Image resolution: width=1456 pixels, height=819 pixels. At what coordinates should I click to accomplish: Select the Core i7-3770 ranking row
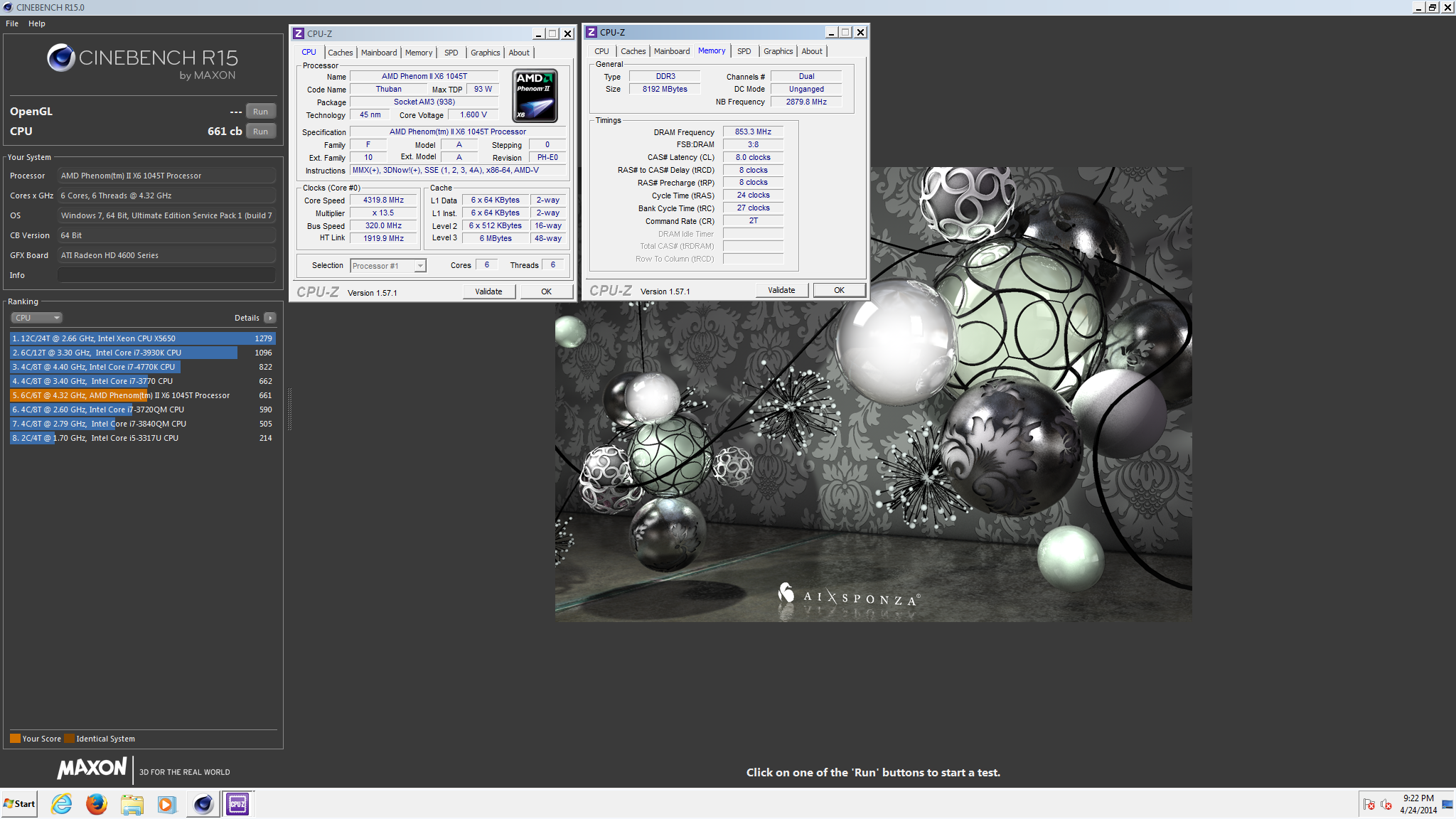click(x=142, y=381)
